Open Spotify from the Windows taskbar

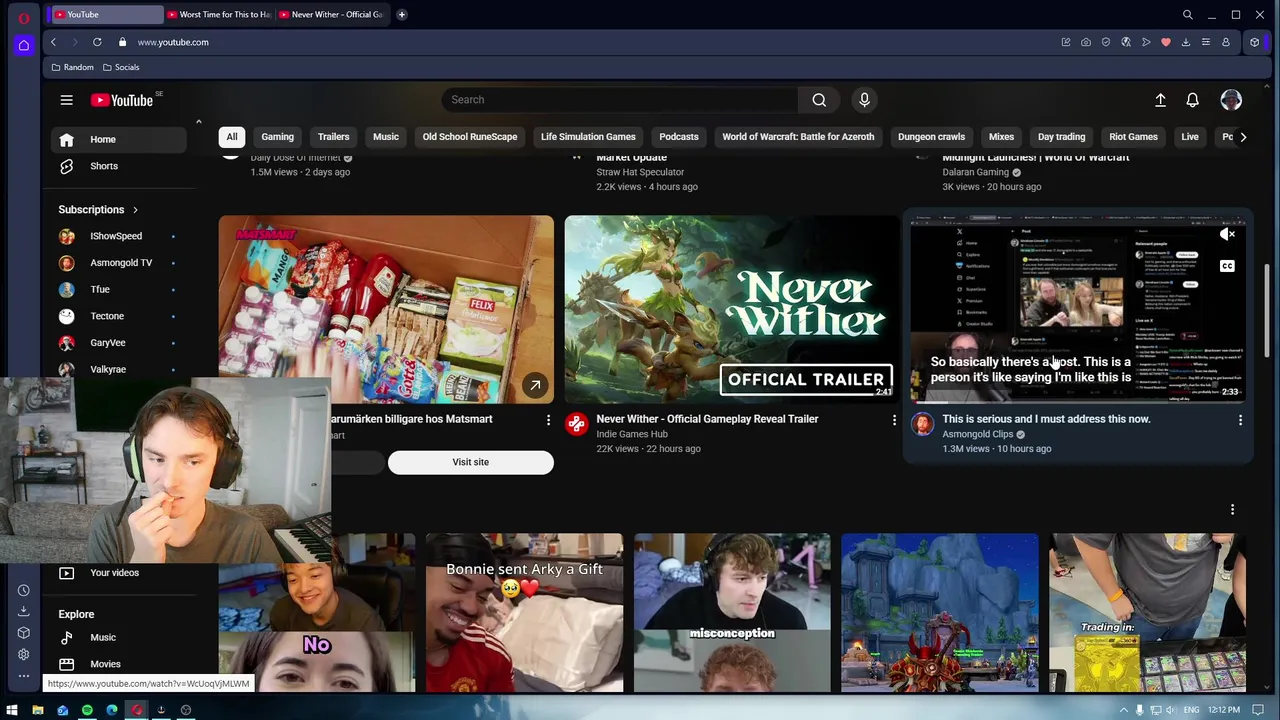[x=87, y=710]
